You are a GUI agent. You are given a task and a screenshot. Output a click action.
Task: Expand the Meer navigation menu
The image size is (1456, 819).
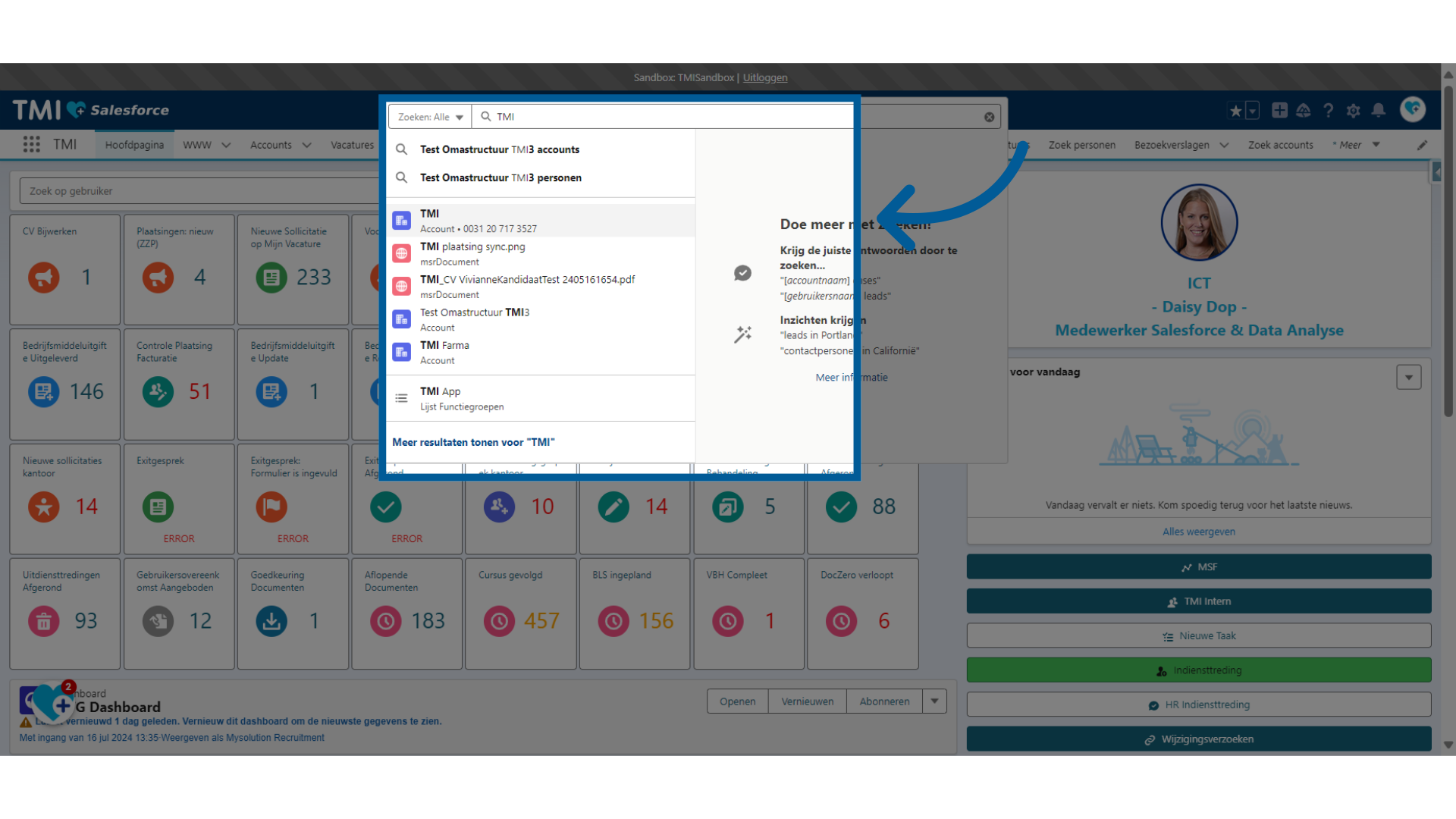tap(1356, 145)
